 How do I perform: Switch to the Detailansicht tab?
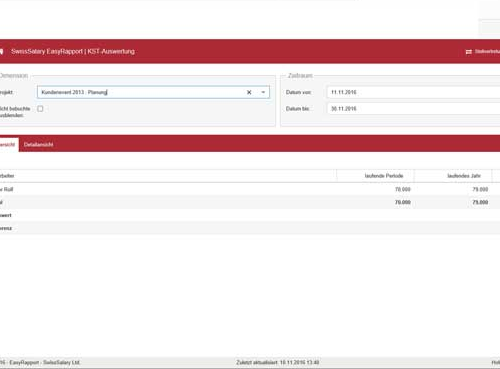coord(38,145)
